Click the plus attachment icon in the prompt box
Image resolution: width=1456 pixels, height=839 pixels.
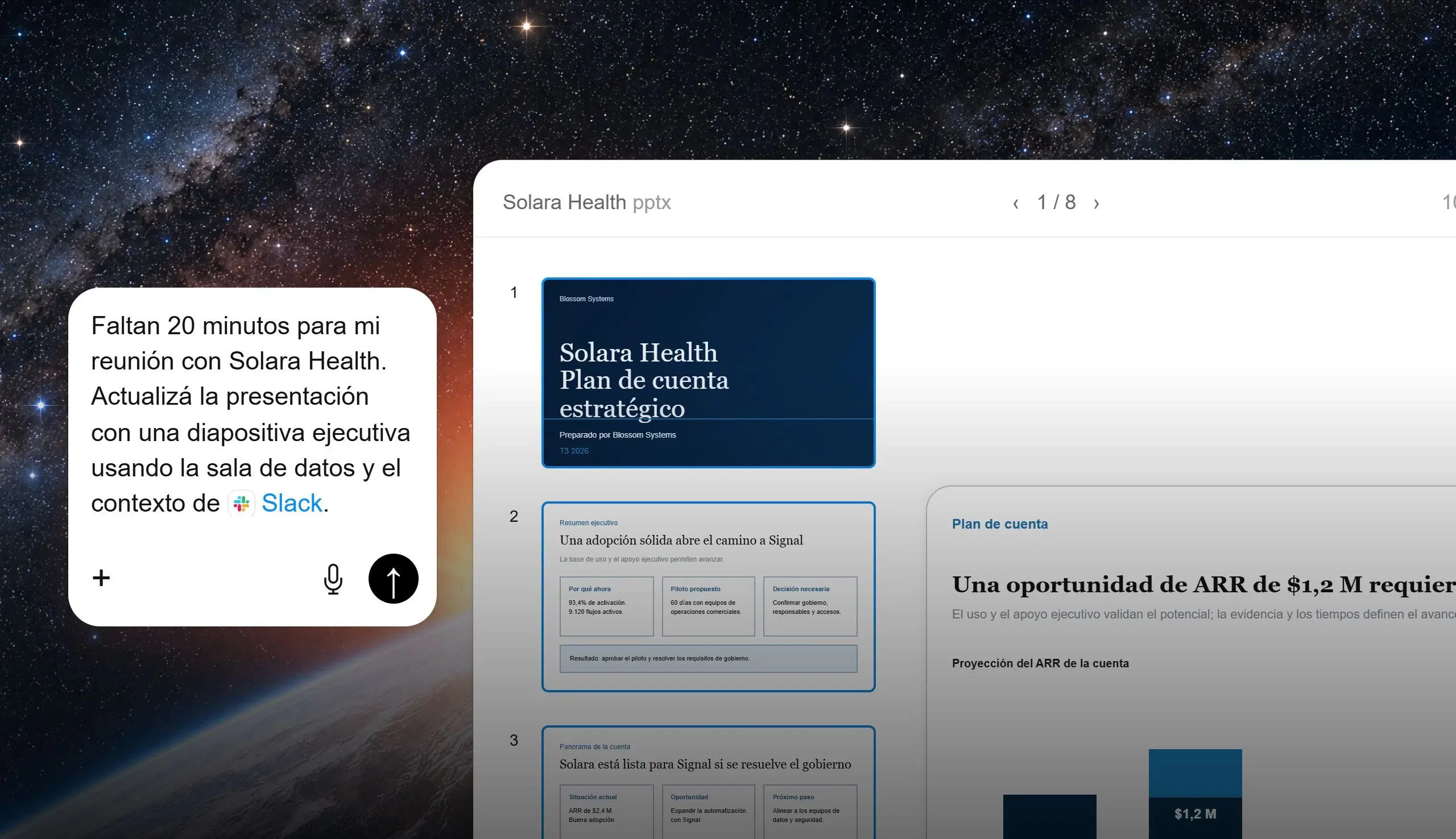[101, 578]
